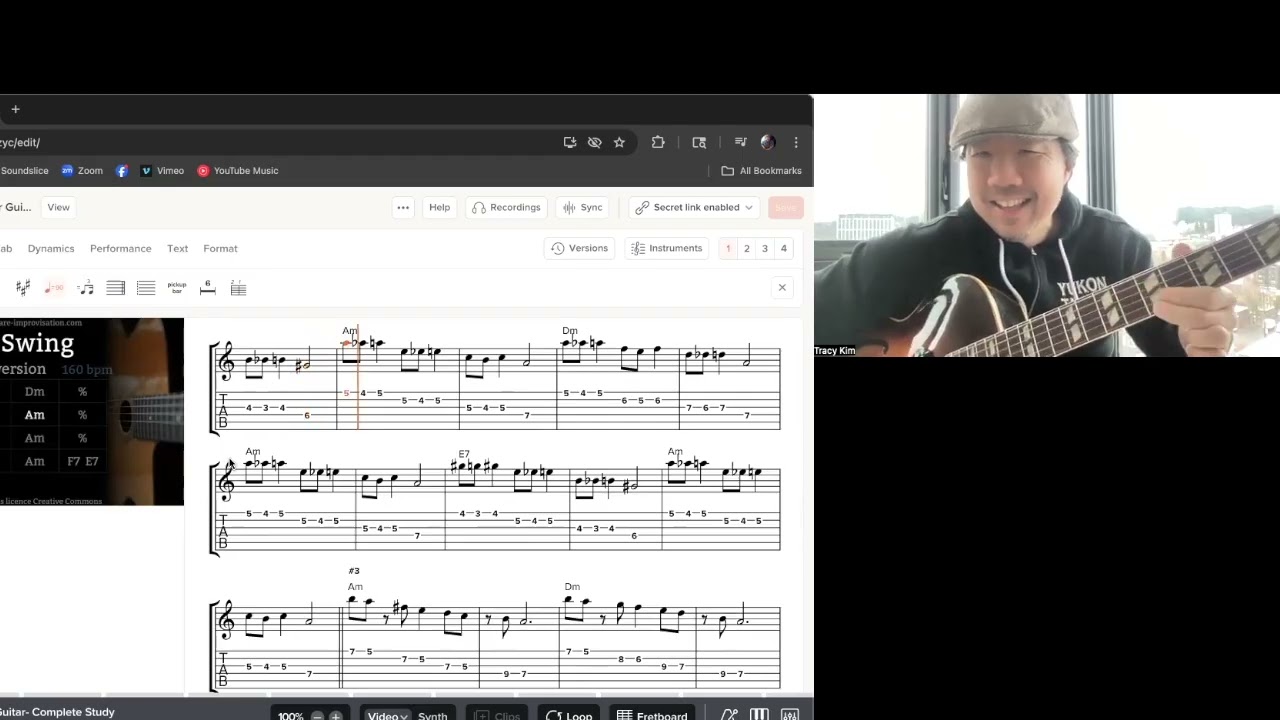Toggle the piano keyboard icon
Image resolution: width=1280 pixels, height=720 pixels.
pyautogui.click(x=759, y=716)
